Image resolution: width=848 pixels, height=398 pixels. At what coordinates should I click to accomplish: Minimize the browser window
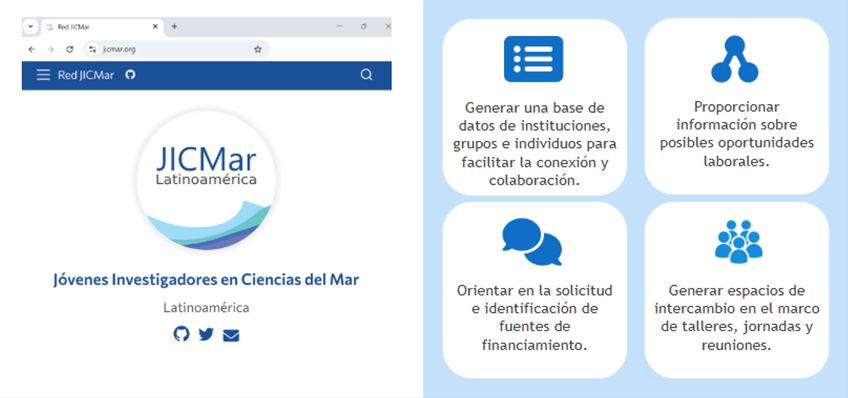click(x=340, y=26)
